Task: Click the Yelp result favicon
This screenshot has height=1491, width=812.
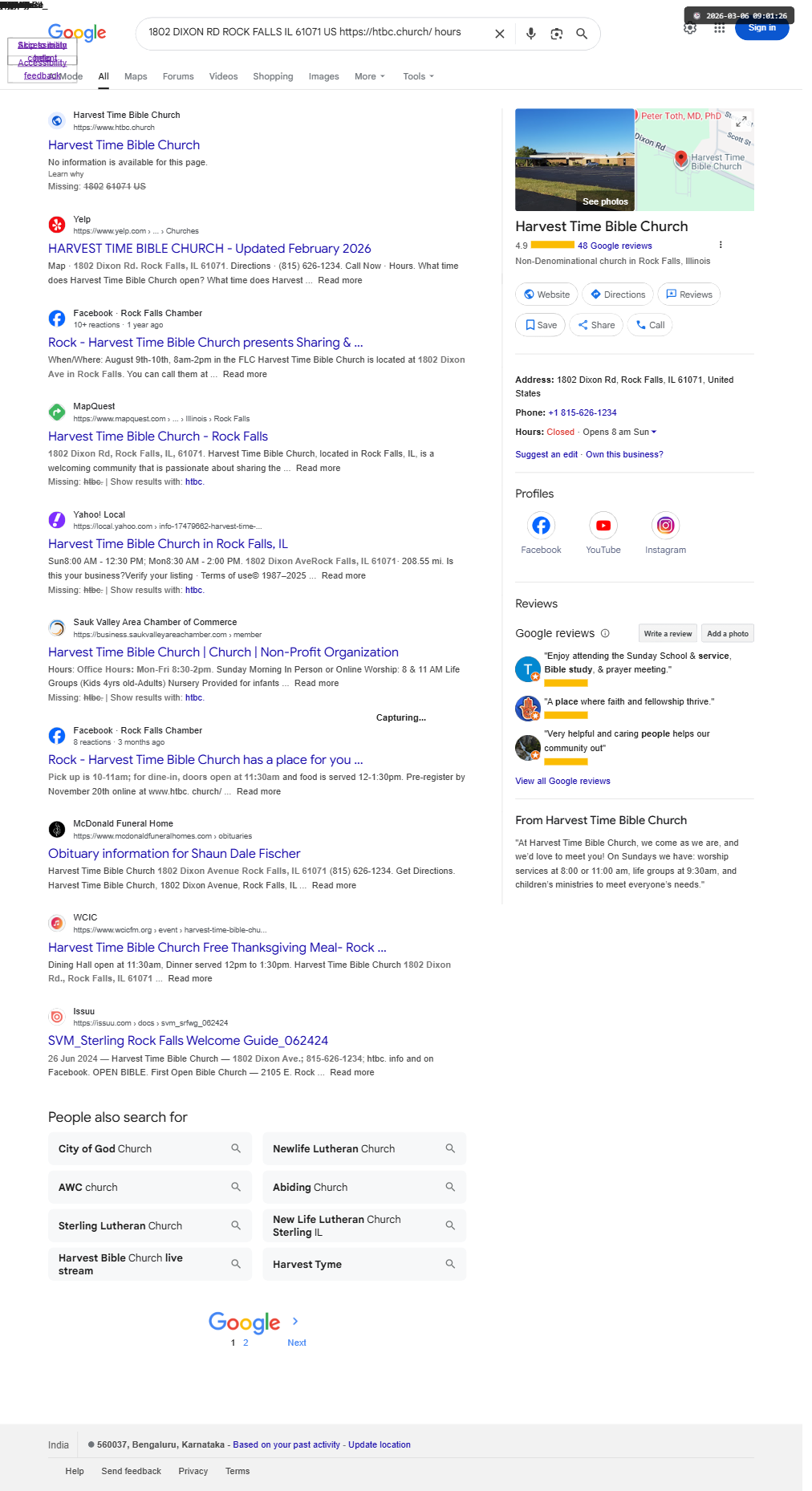Action: pos(57,225)
